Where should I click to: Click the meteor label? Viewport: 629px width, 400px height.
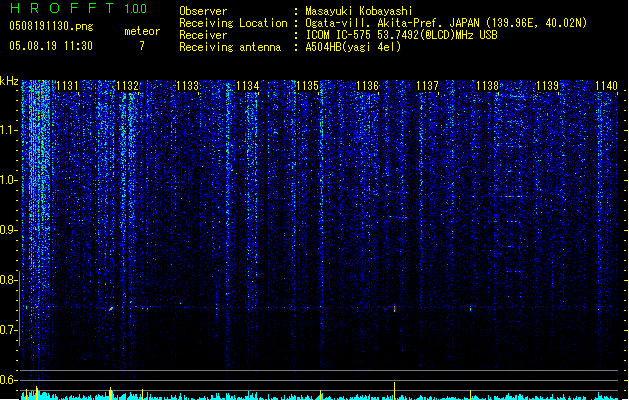[142, 31]
